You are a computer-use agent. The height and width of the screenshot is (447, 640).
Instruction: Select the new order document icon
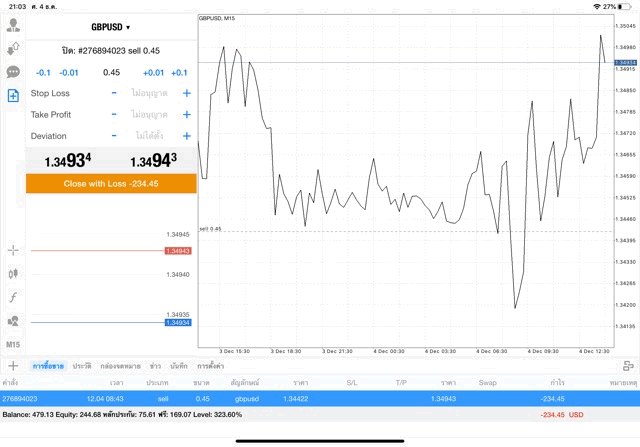pyautogui.click(x=13, y=96)
